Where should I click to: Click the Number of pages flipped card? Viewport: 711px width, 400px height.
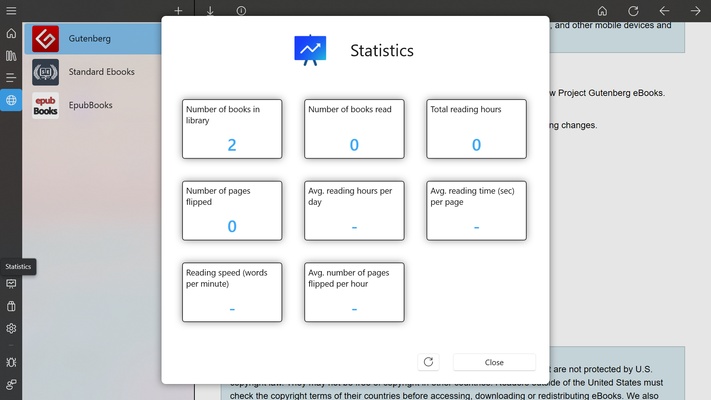[232, 210]
